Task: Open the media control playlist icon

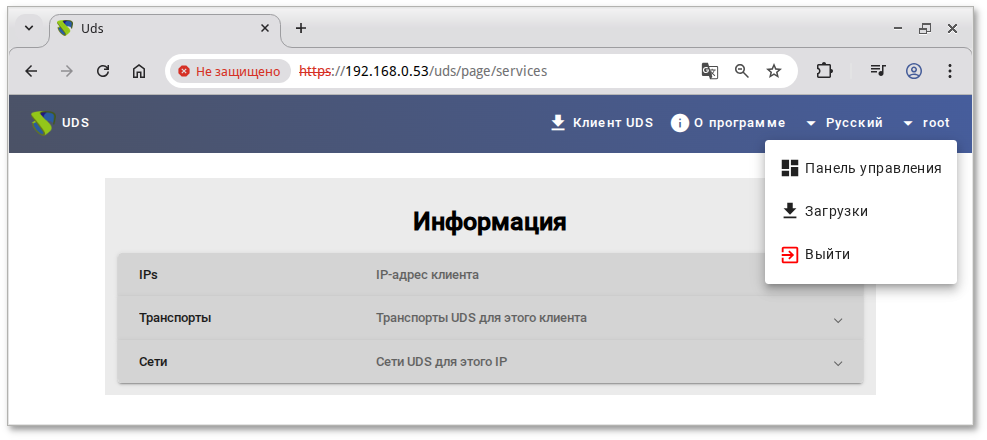Action: pyautogui.click(x=877, y=71)
